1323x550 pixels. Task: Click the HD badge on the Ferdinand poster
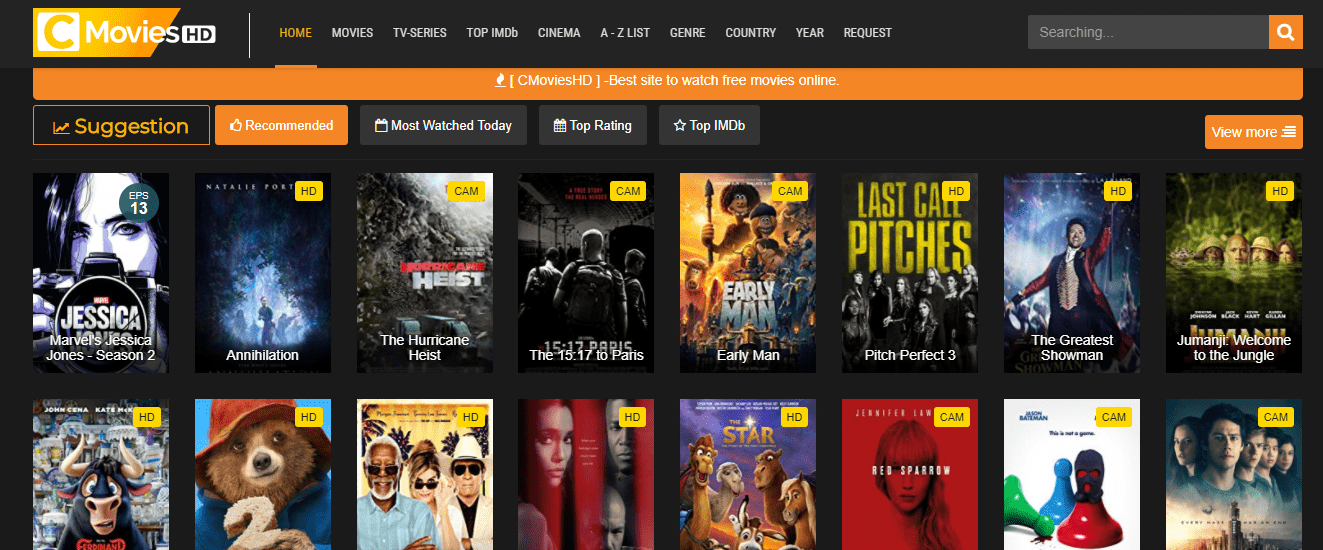[147, 417]
